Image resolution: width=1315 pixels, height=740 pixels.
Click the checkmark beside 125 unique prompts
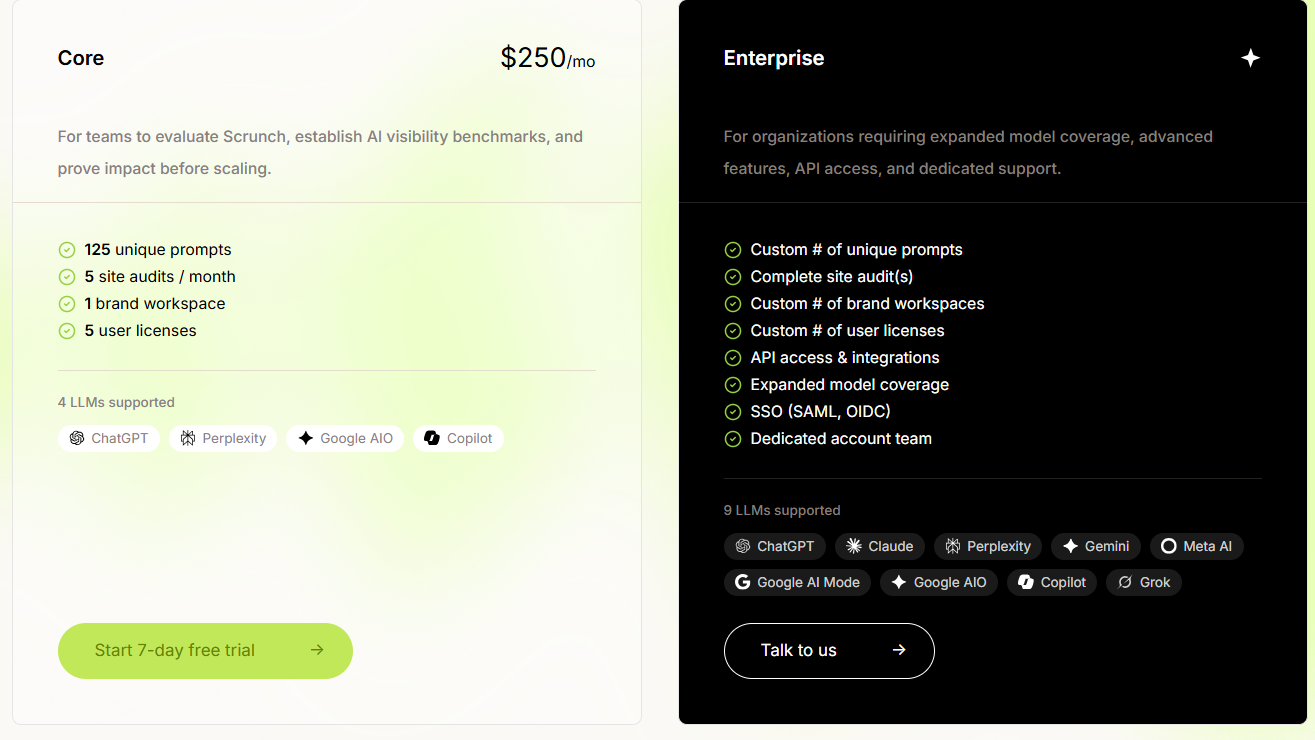click(66, 249)
